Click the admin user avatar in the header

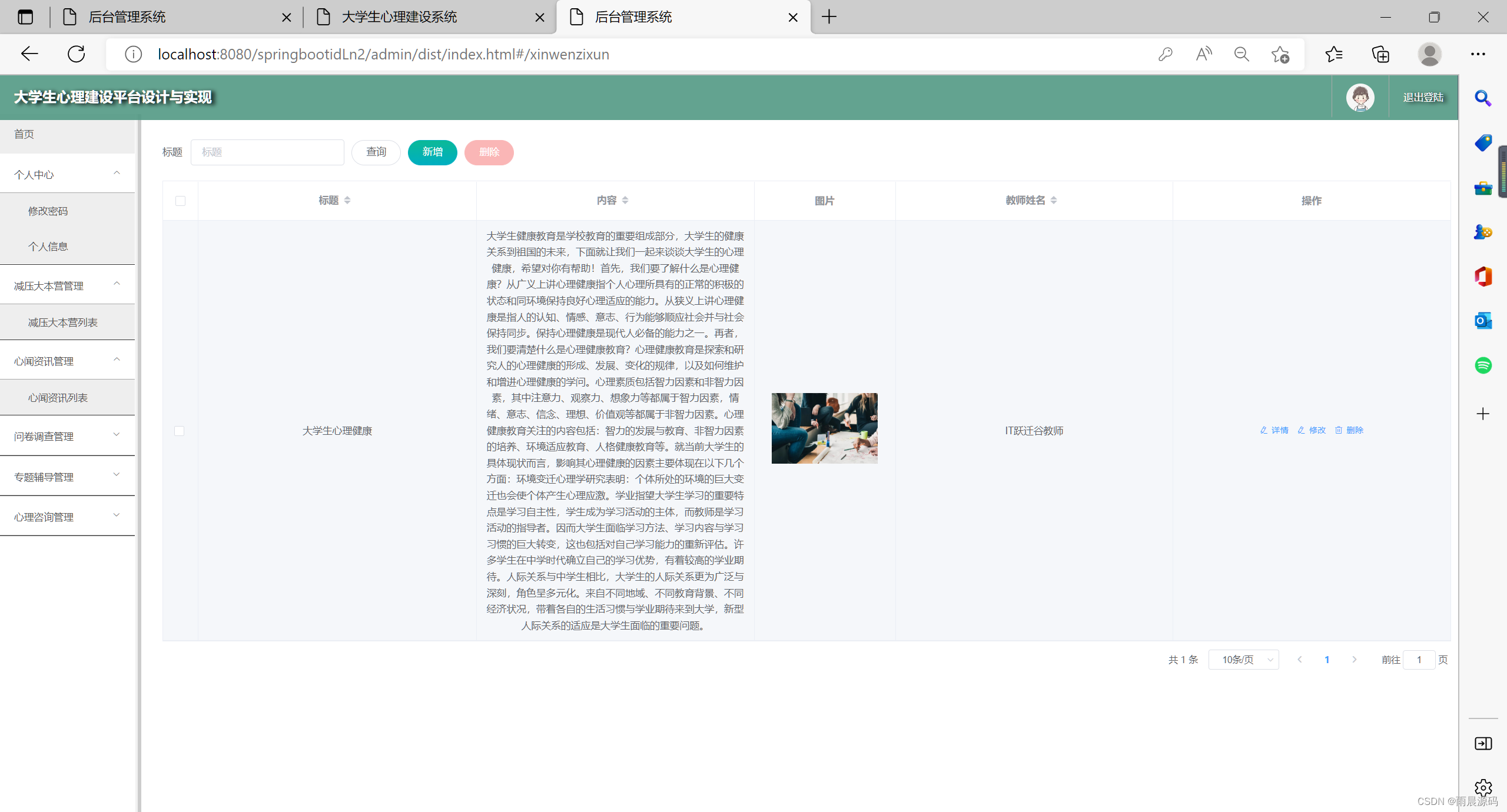tap(1360, 98)
